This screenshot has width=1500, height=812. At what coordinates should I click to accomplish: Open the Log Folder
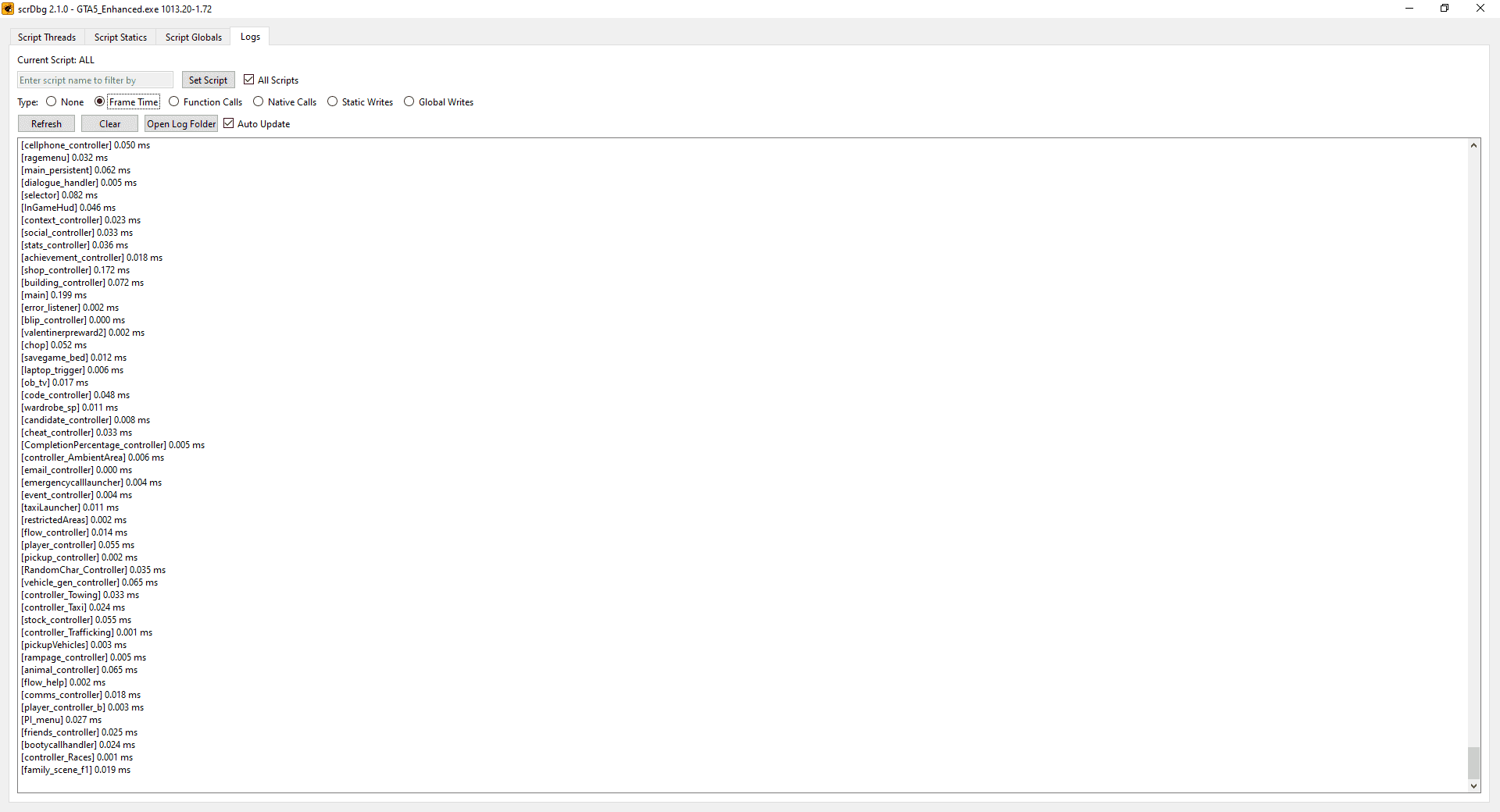[x=180, y=123]
